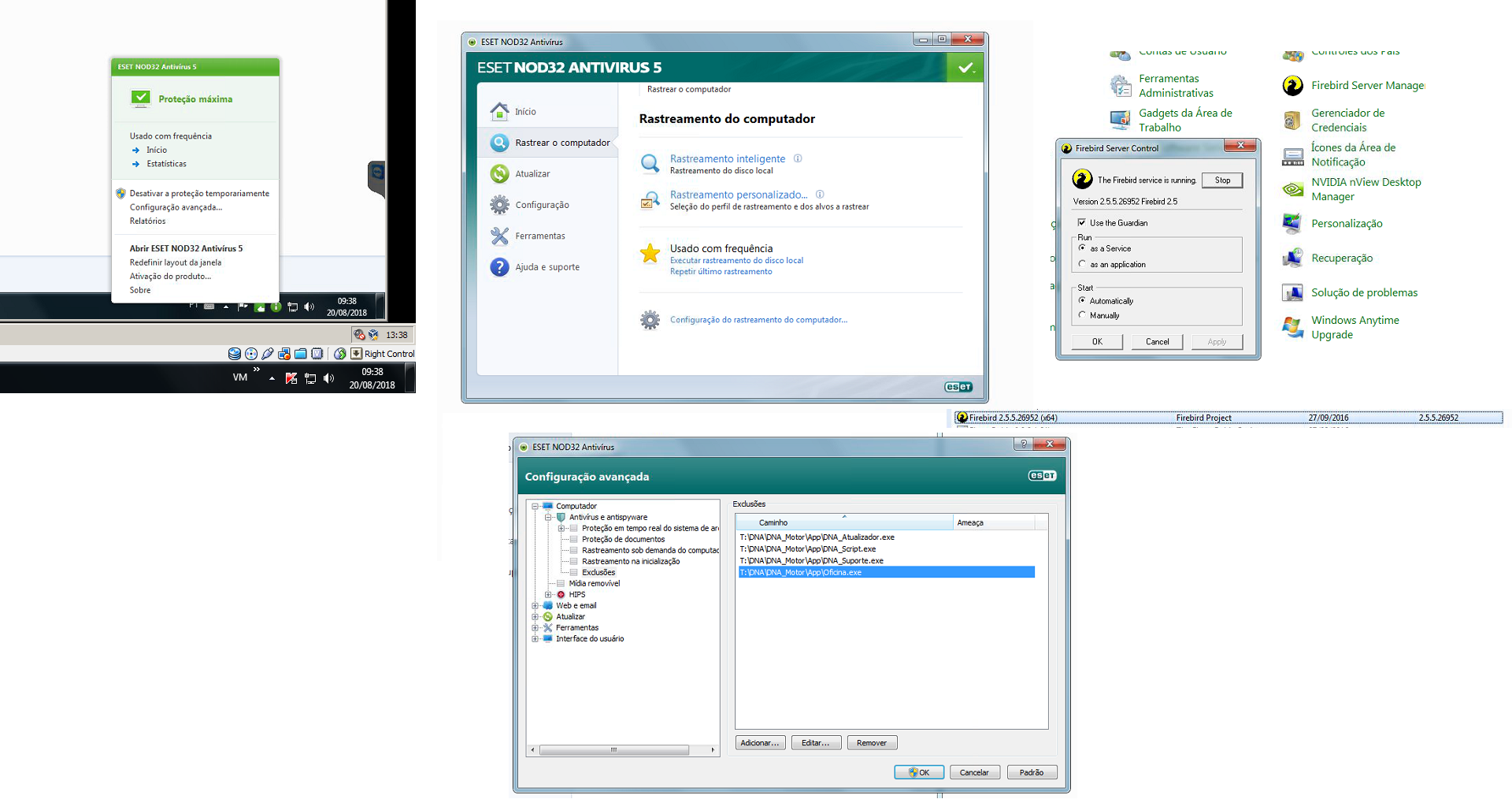1512x799 pixels.
Task: Select the 'as an application' radio button
Action: point(1082,264)
